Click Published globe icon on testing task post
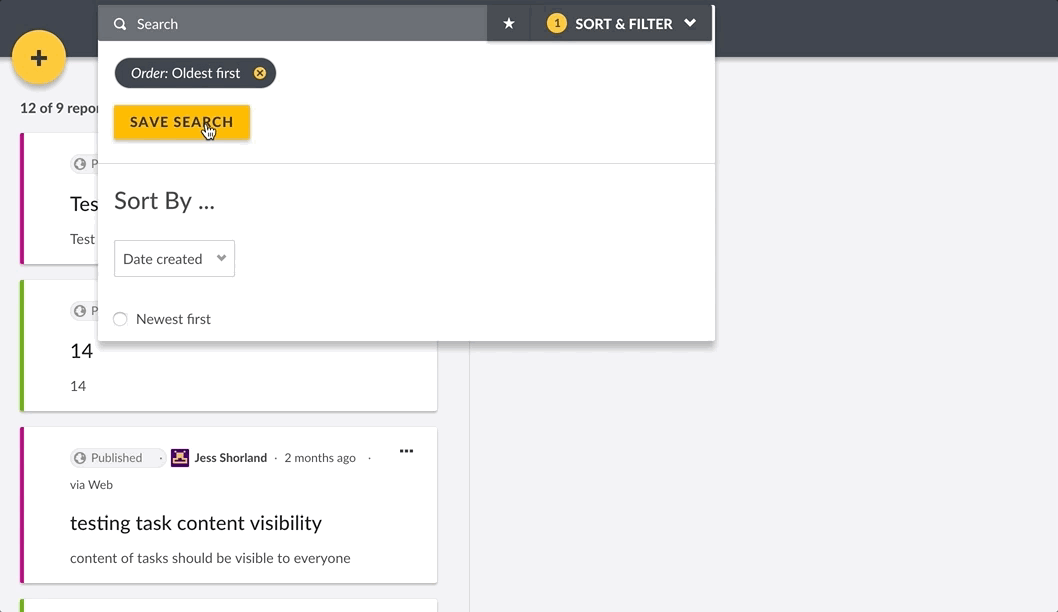 tap(80, 457)
